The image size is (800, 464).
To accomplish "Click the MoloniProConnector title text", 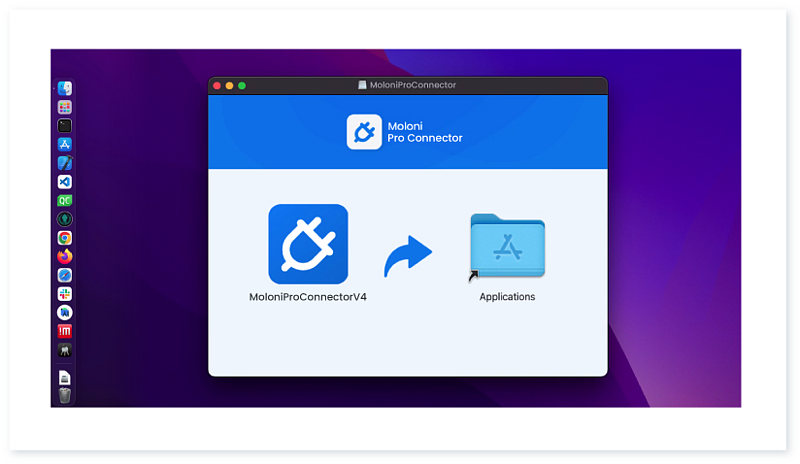I will (x=413, y=85).
